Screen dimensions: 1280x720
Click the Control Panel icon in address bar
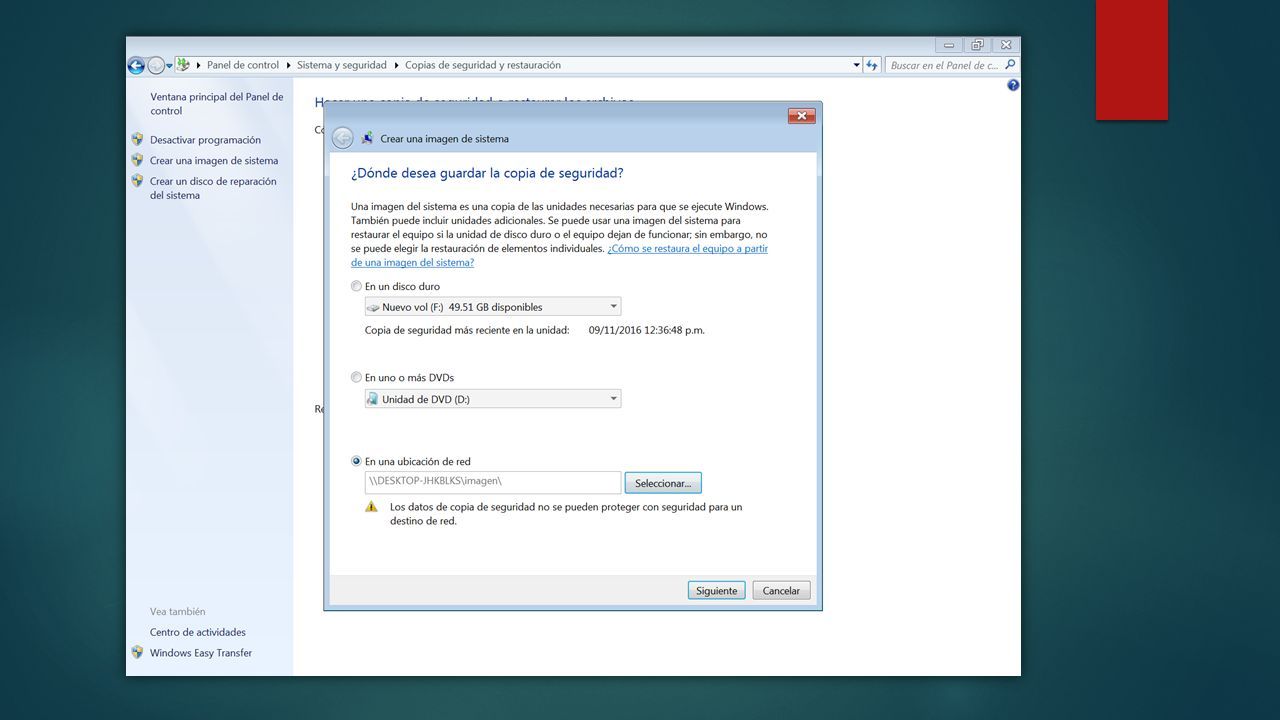183,65
